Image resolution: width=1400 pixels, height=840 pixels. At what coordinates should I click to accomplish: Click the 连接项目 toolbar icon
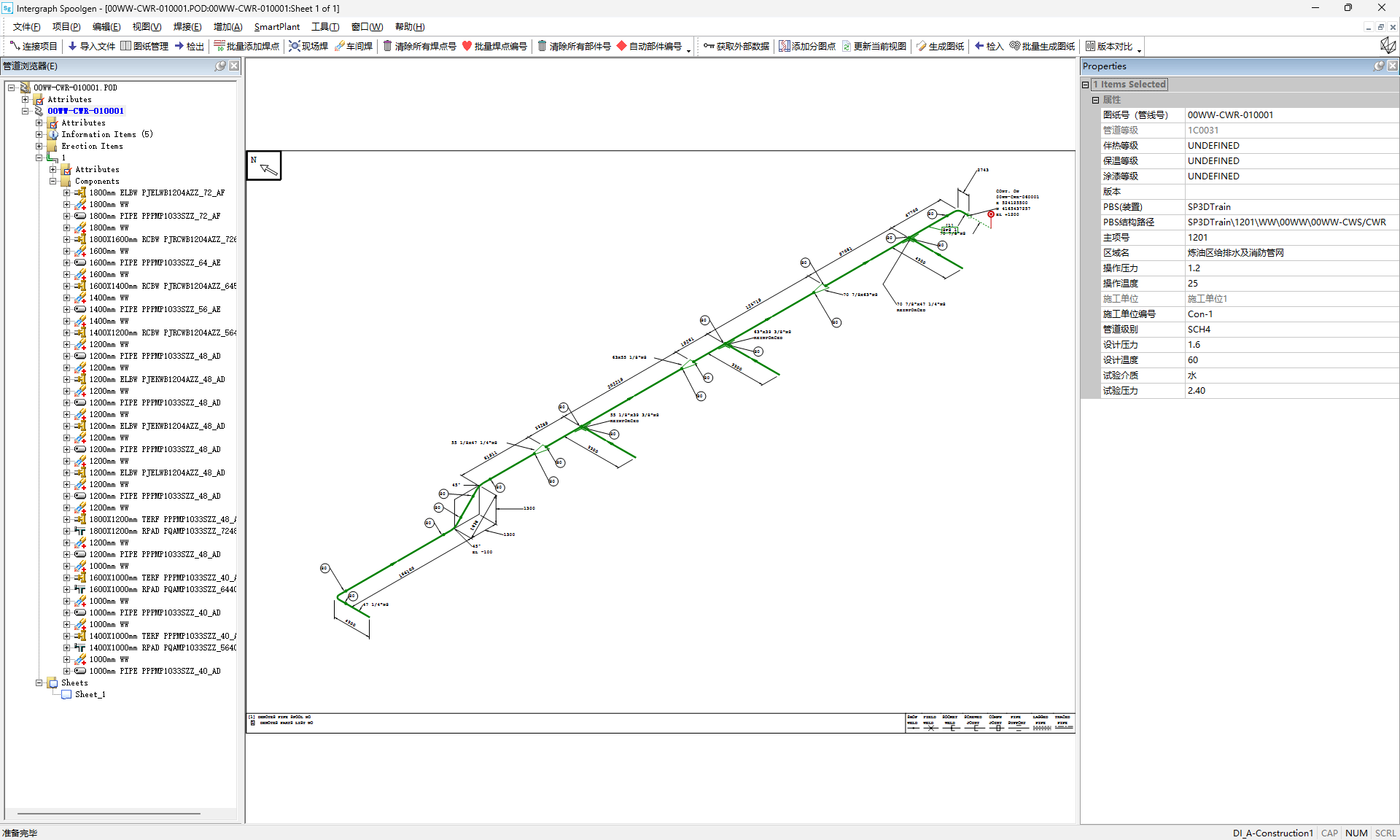pyautogui.click(x=15, y=46)
